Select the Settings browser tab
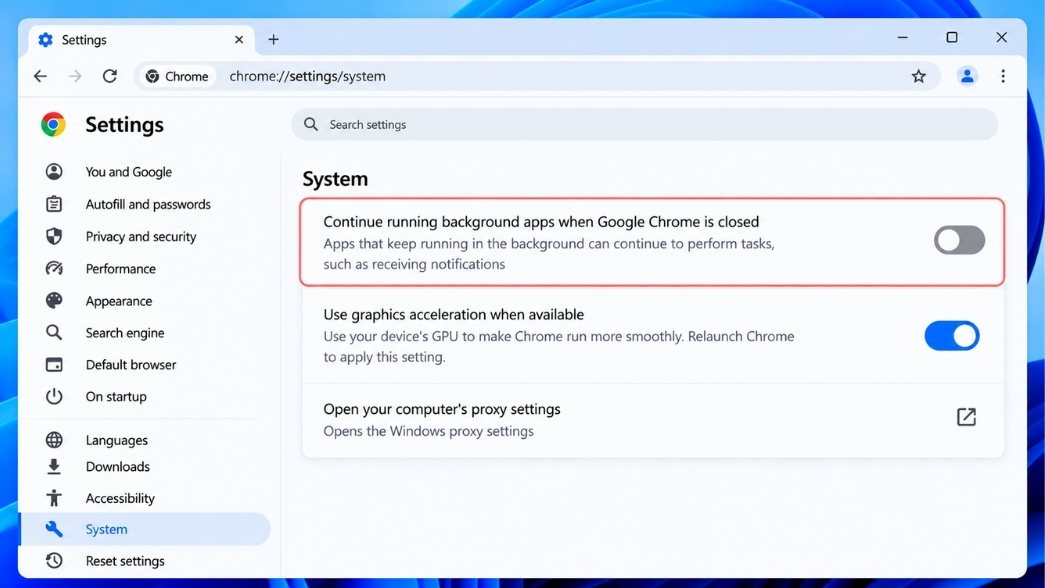 click(141, 40)
